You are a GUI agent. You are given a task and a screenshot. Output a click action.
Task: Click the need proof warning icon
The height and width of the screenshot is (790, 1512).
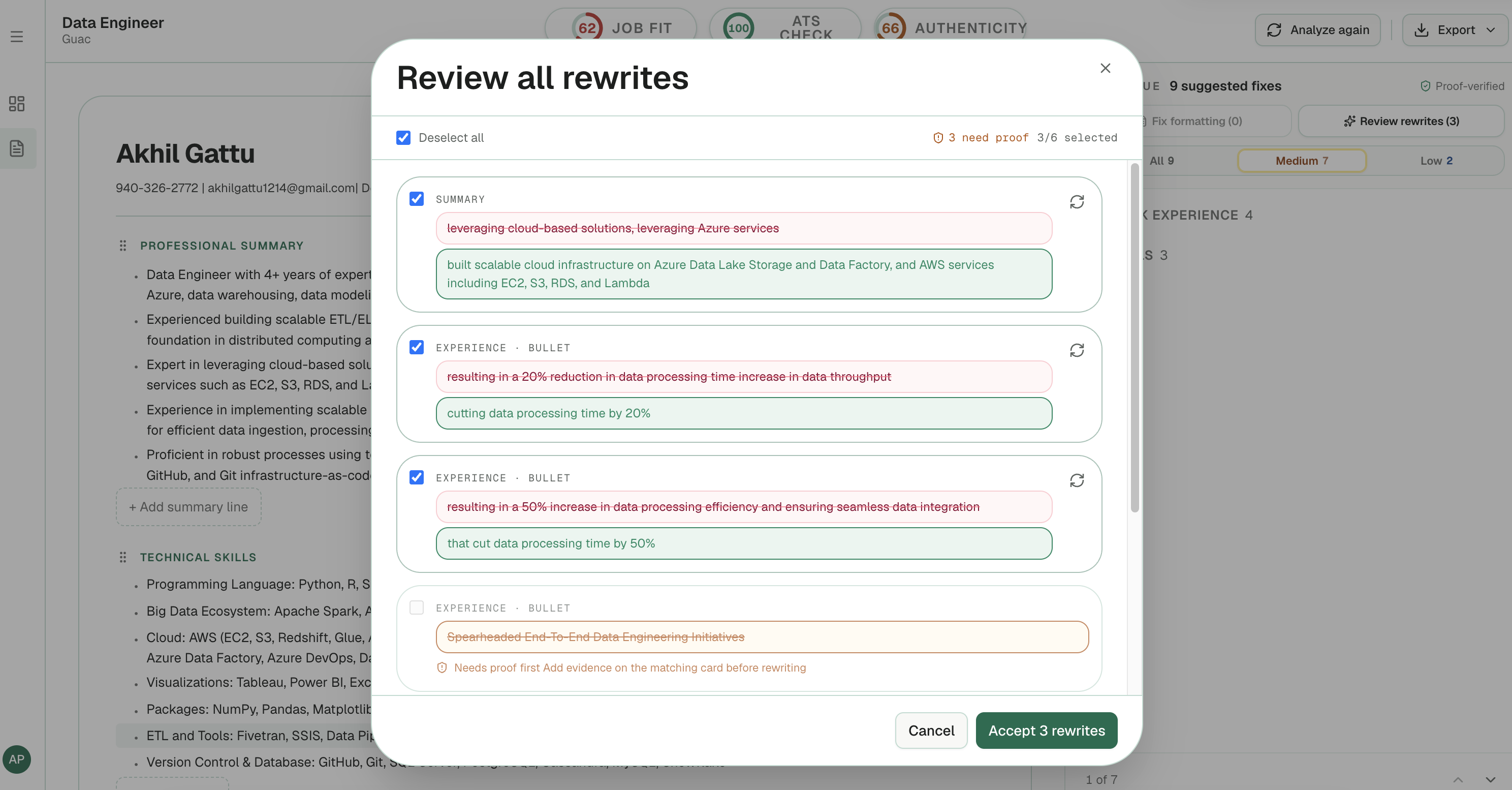(938, 137)
